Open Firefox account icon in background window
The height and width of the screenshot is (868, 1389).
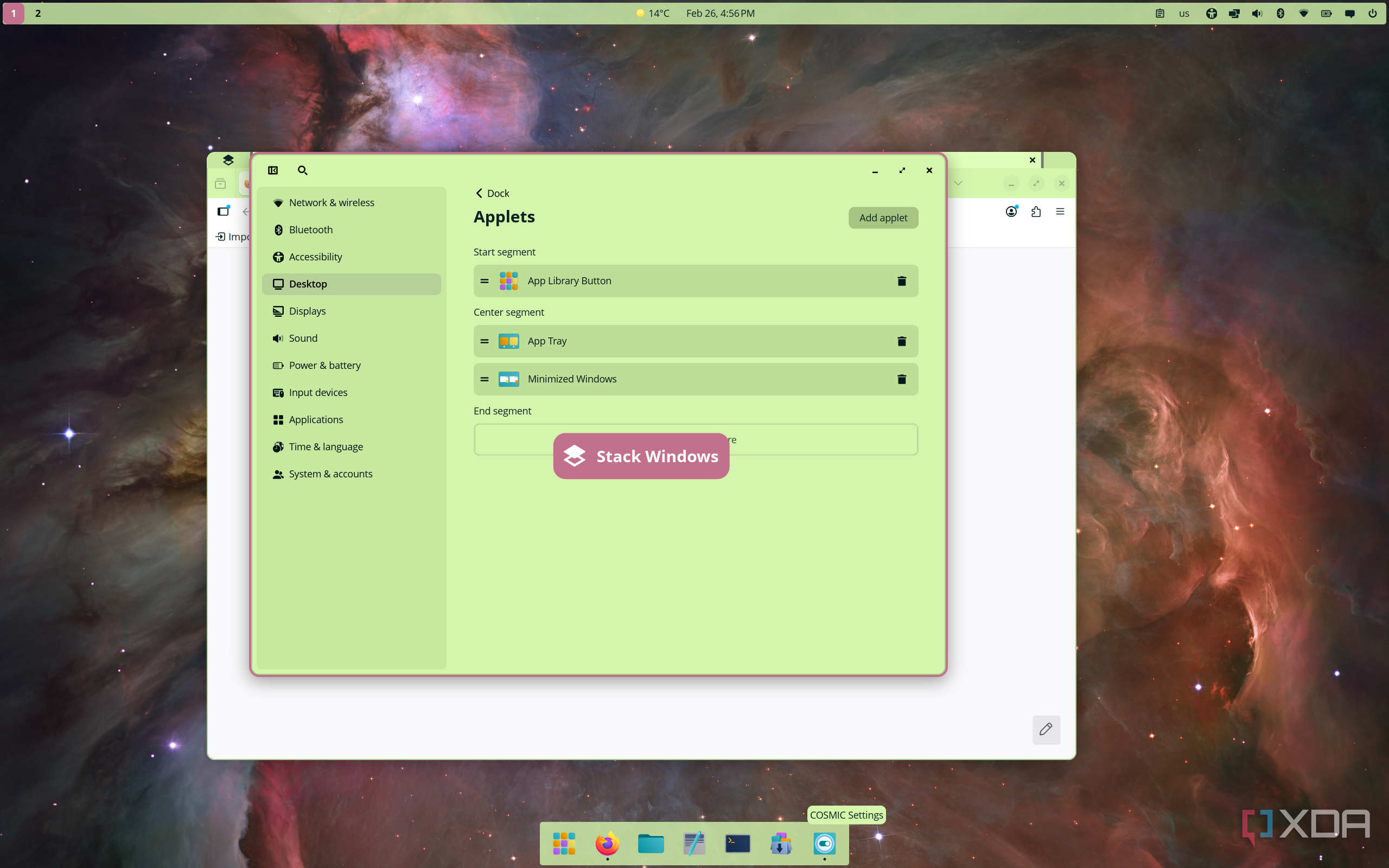[x=1011, y=211]
